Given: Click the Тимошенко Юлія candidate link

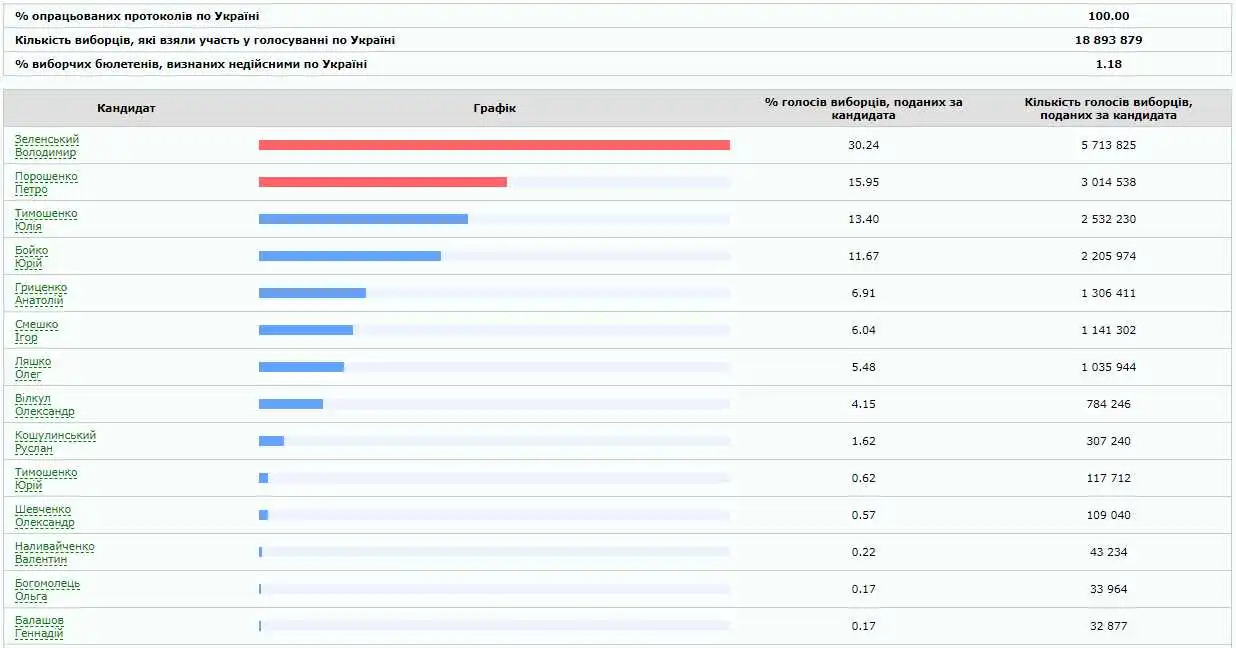Looking at the screenshot, I should 46,220.
